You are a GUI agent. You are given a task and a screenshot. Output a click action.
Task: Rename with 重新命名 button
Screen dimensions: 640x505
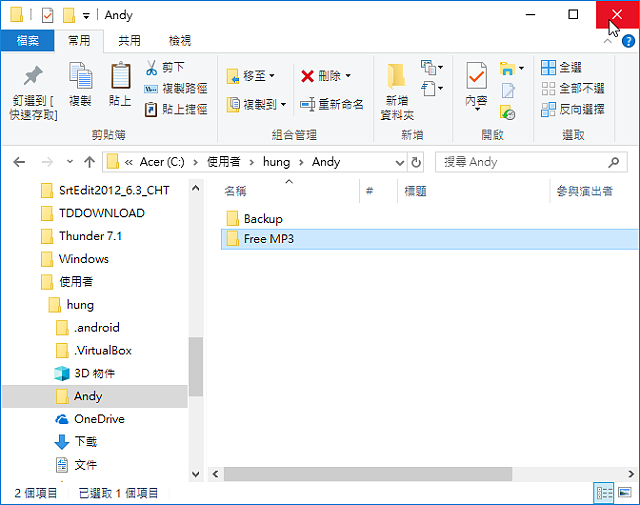point(331,105)
